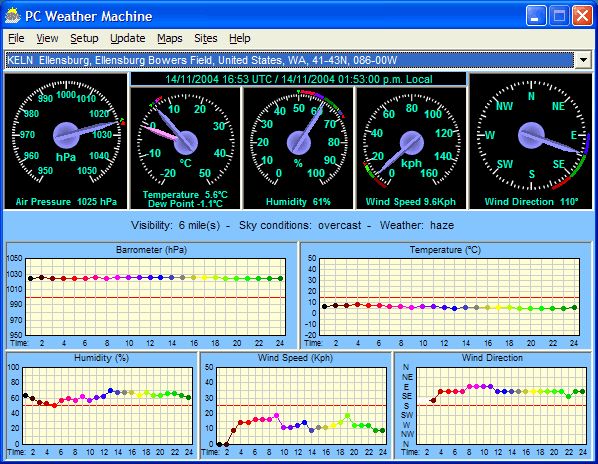Click the 'Wind Direction 110°' readout

tap(531, 202)
